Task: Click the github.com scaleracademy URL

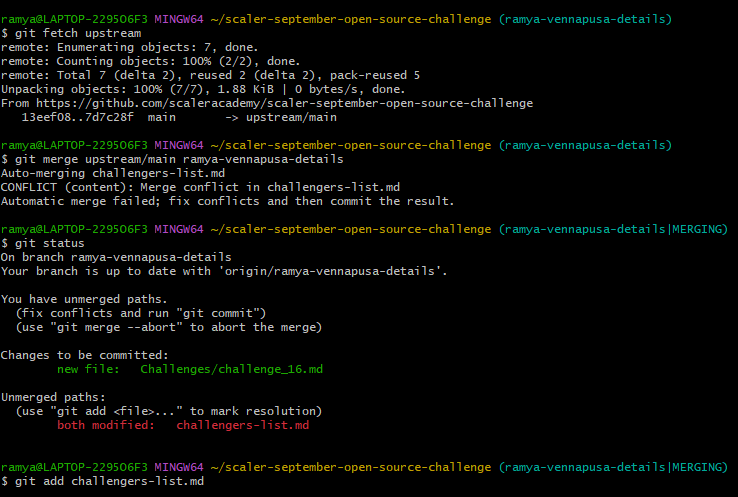Action: point(284,104)
